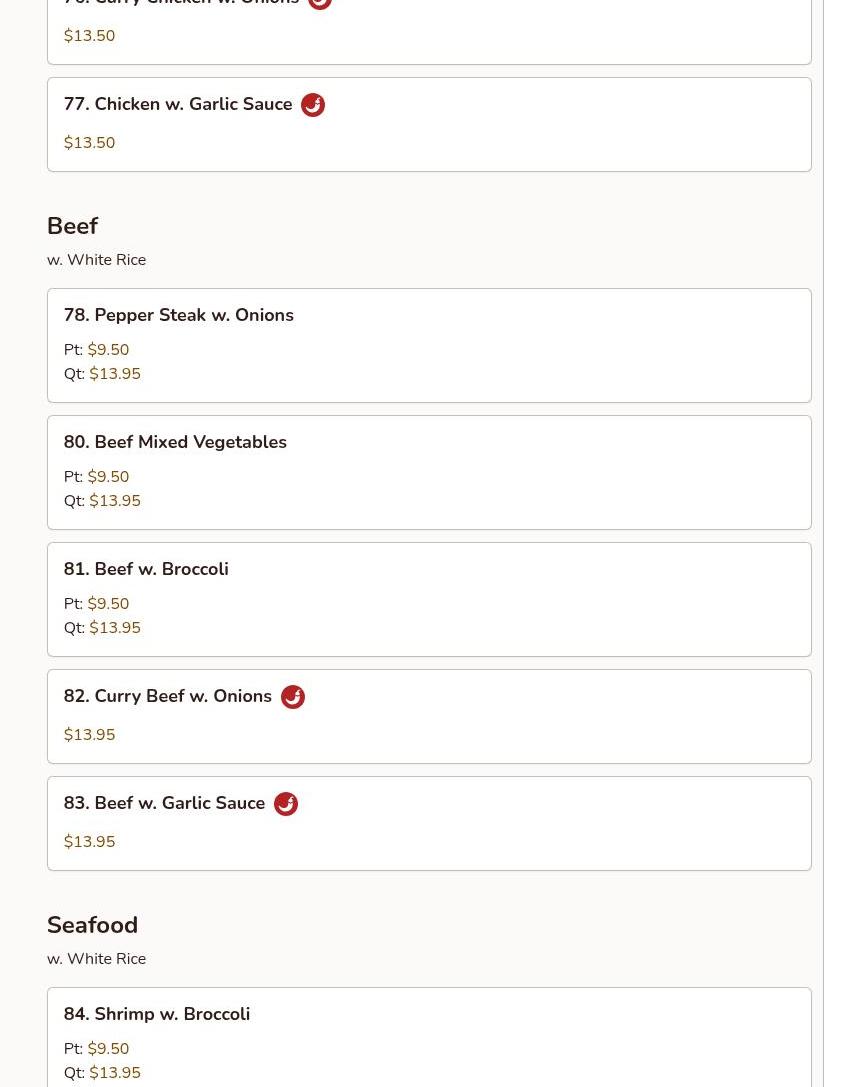
Task: Click the Seafood section heading
Action: click(x=93, y=925)
